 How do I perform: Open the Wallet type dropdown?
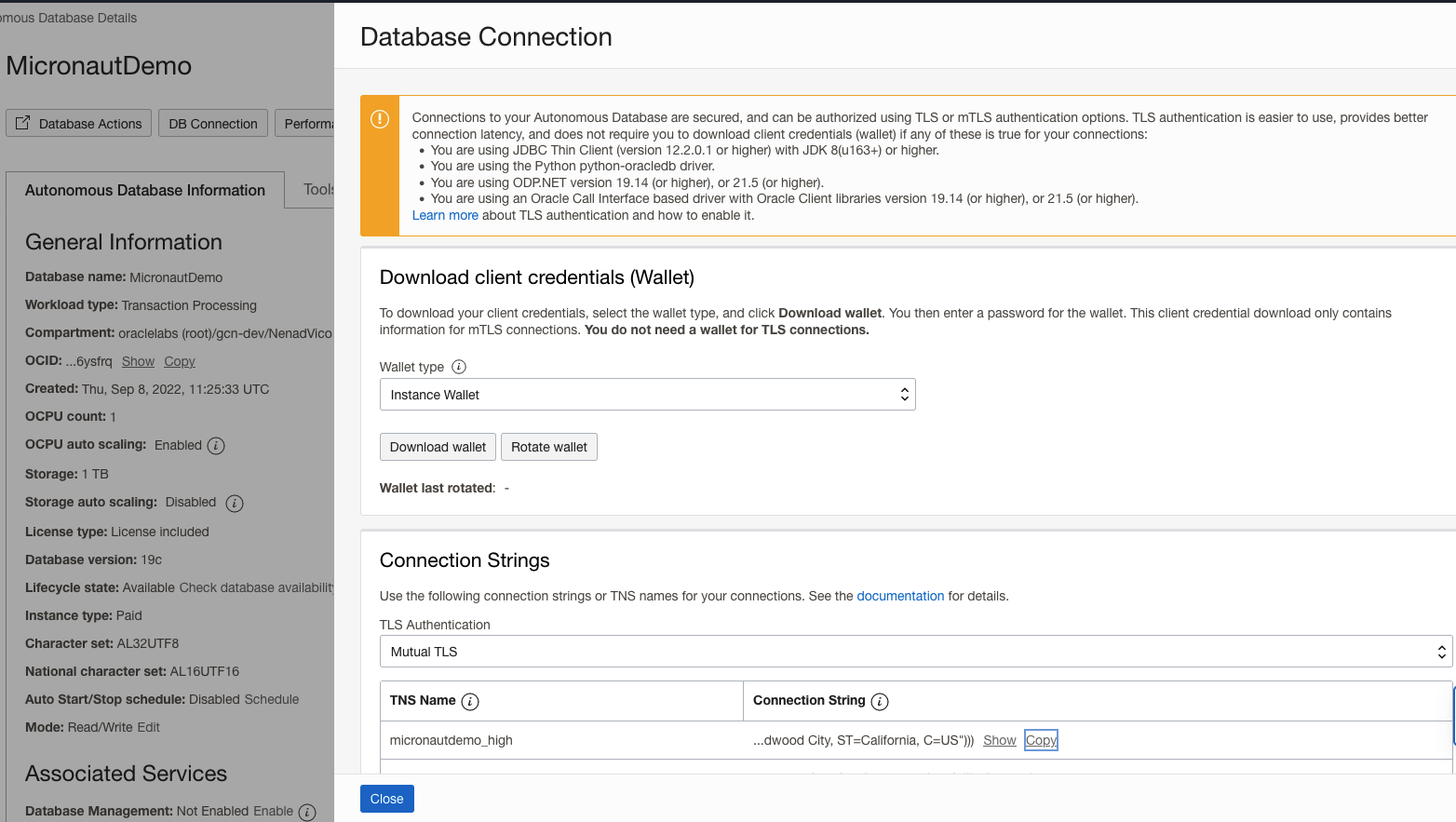(647, 395)
